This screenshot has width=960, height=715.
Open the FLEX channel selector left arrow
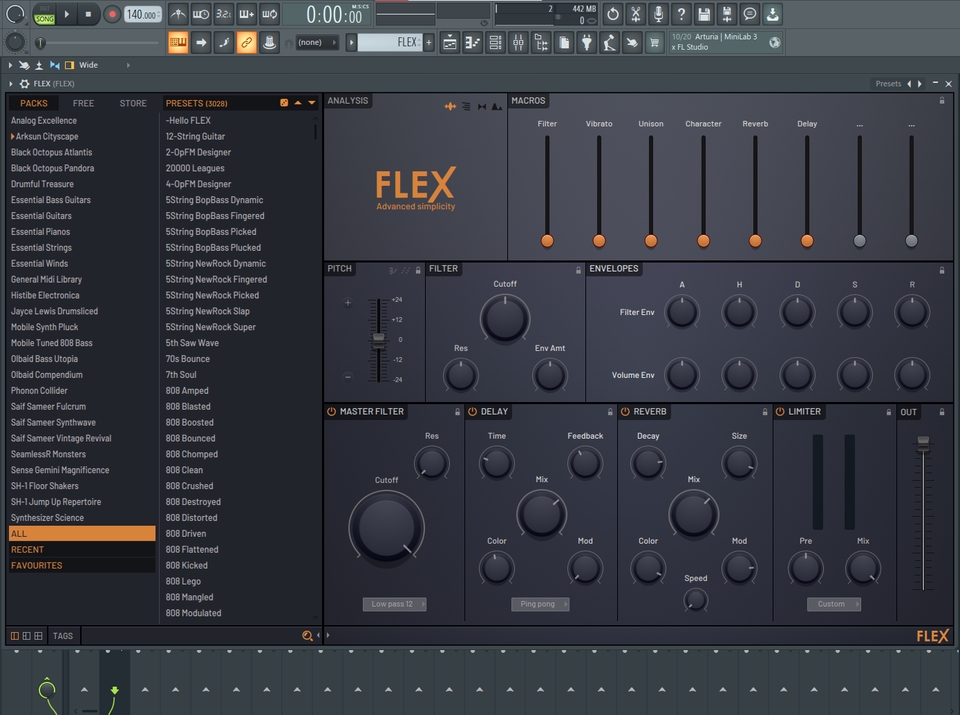351,42
